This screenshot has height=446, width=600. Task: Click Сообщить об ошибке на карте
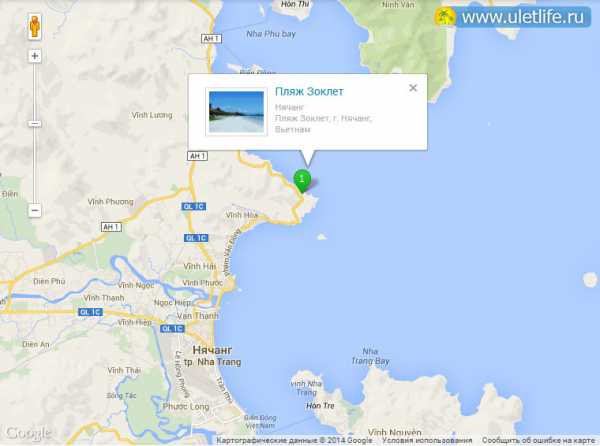point(538,440)
